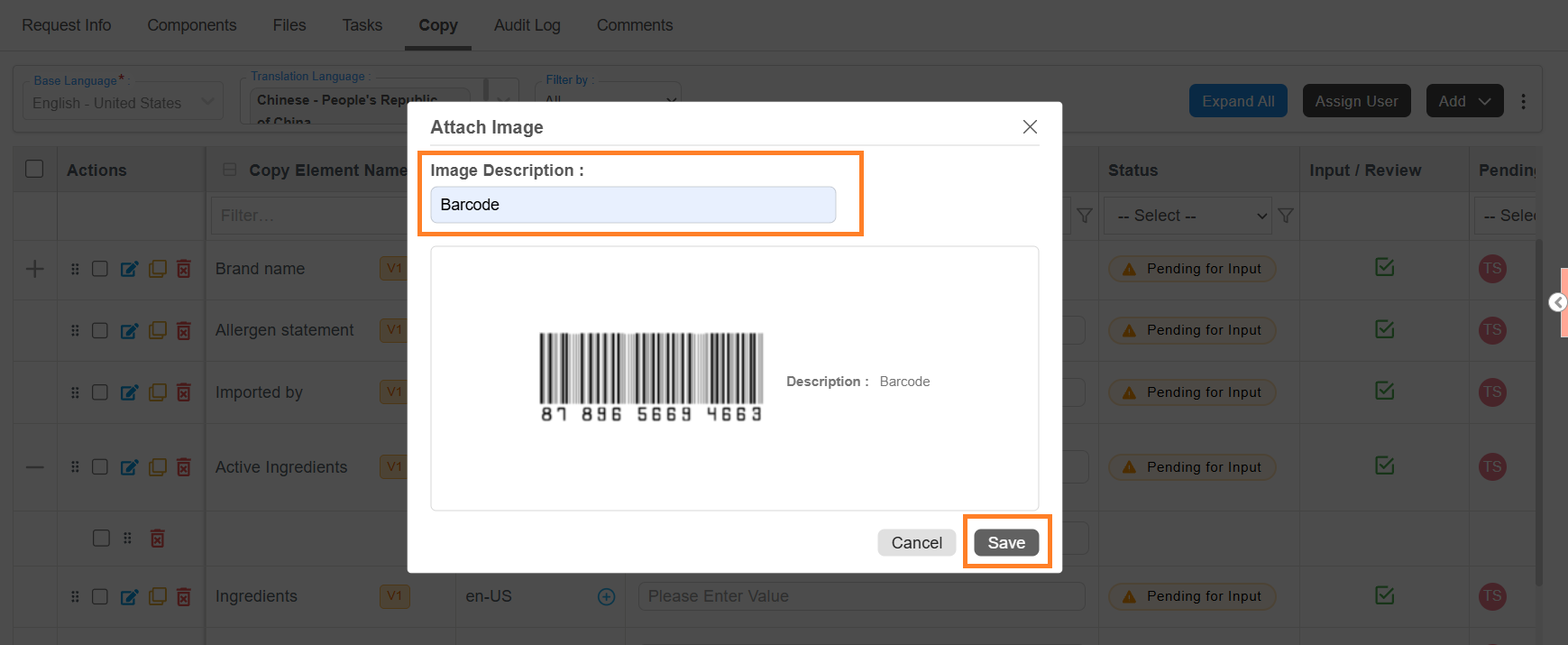Click the Status column filter funnel icon
Image resolution: width=1568 pixels, height=645 pixels.
[x=1286, y=216]
